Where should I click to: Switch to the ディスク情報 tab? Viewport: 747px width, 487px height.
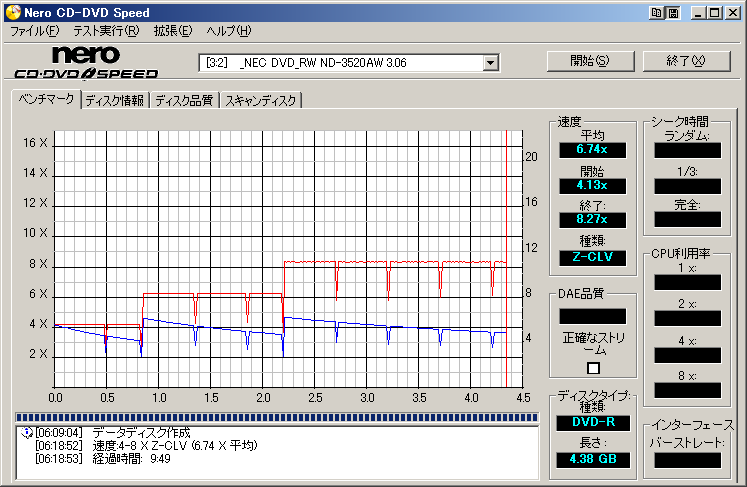tap(114, 100)
